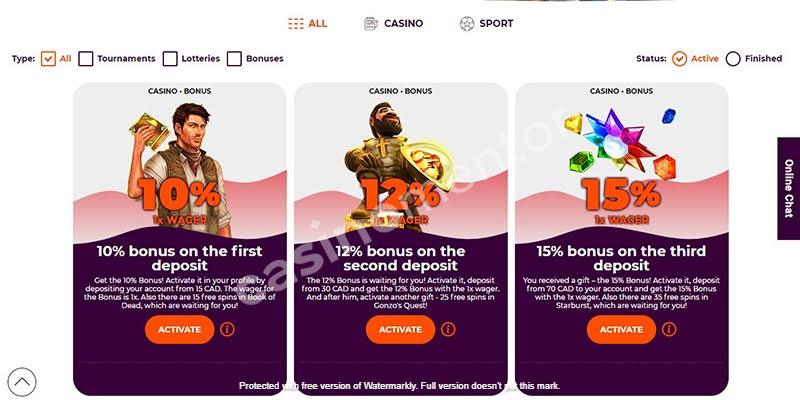Uncheck the All type checkbox
800x400 pixels.
(x=48, y=59)
